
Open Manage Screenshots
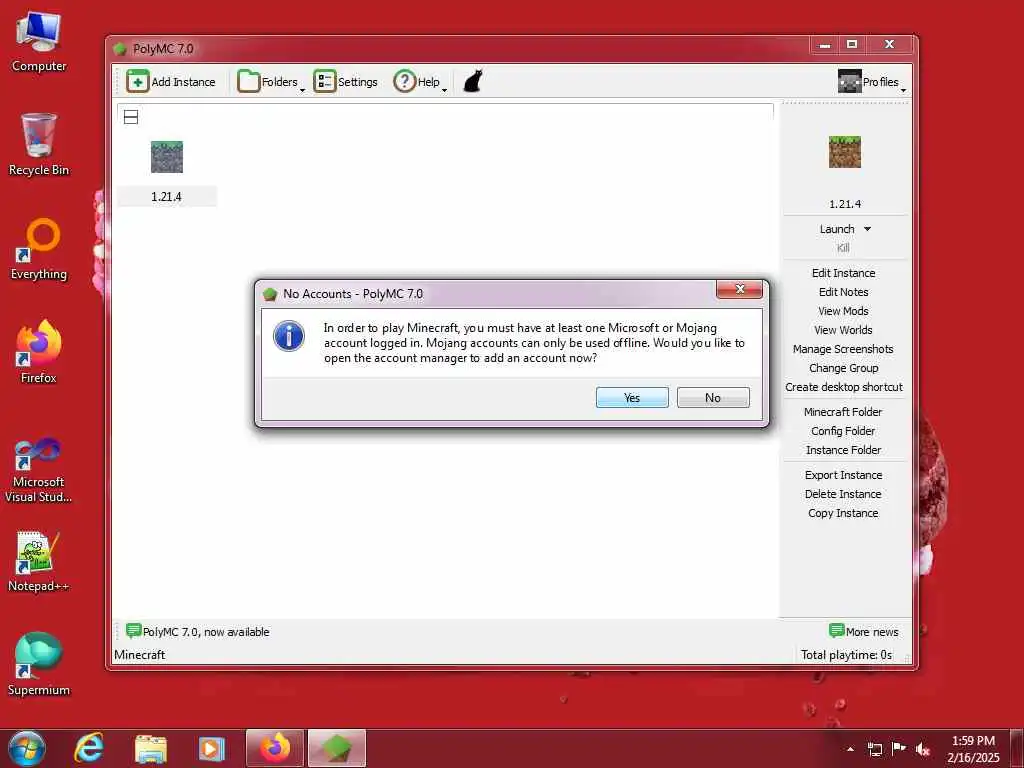pyautogui.click(x=843, y=349)
